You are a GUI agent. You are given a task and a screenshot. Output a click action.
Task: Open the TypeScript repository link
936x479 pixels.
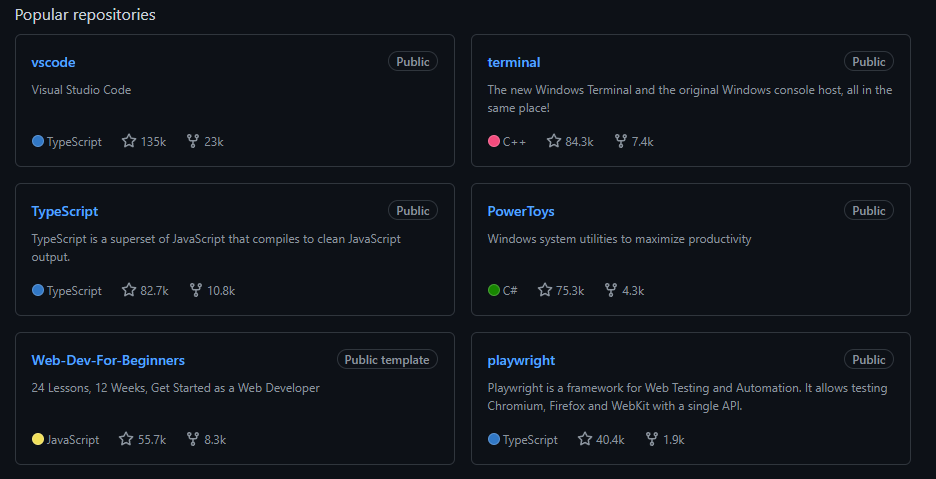[64, 211]
